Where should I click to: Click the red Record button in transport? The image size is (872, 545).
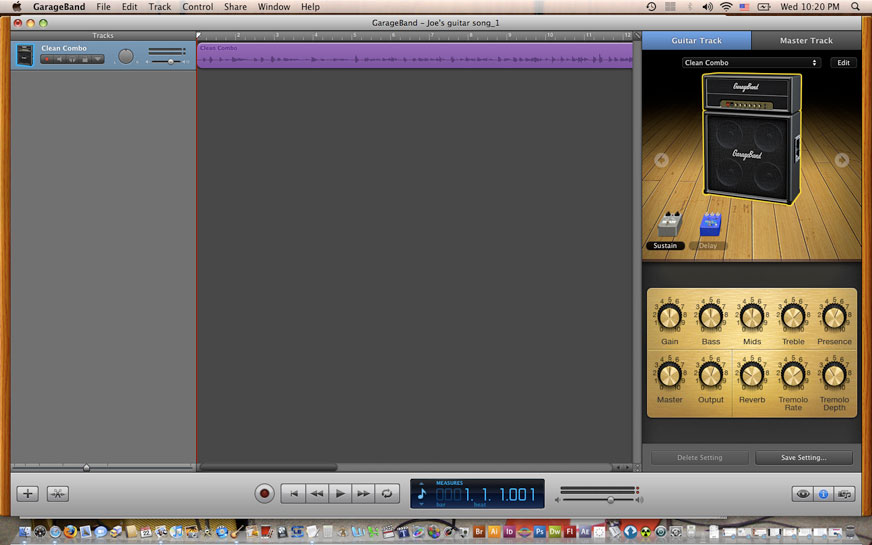[265, 493]
